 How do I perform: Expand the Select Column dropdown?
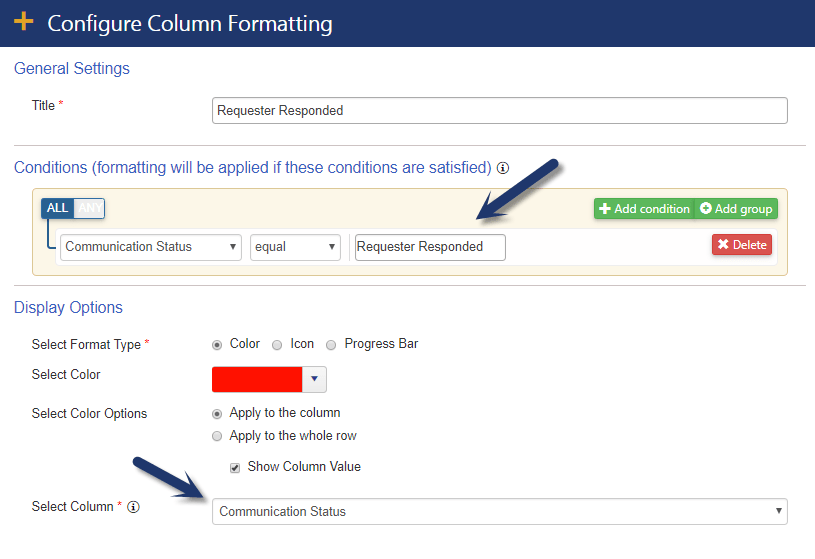499,512
